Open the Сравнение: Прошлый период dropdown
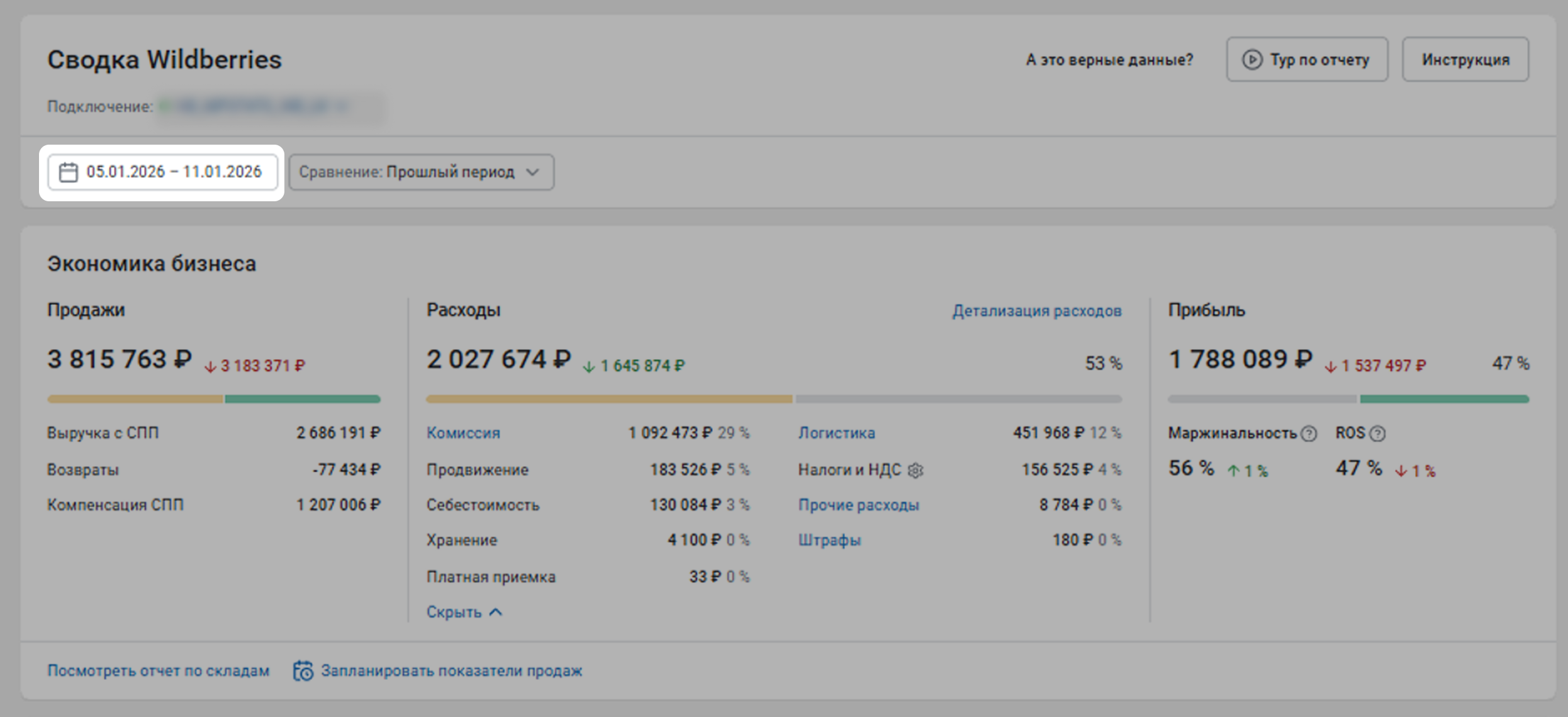The width and height of the screenshot is (1568, 717). pyautogui.click(x=421, y=172)
